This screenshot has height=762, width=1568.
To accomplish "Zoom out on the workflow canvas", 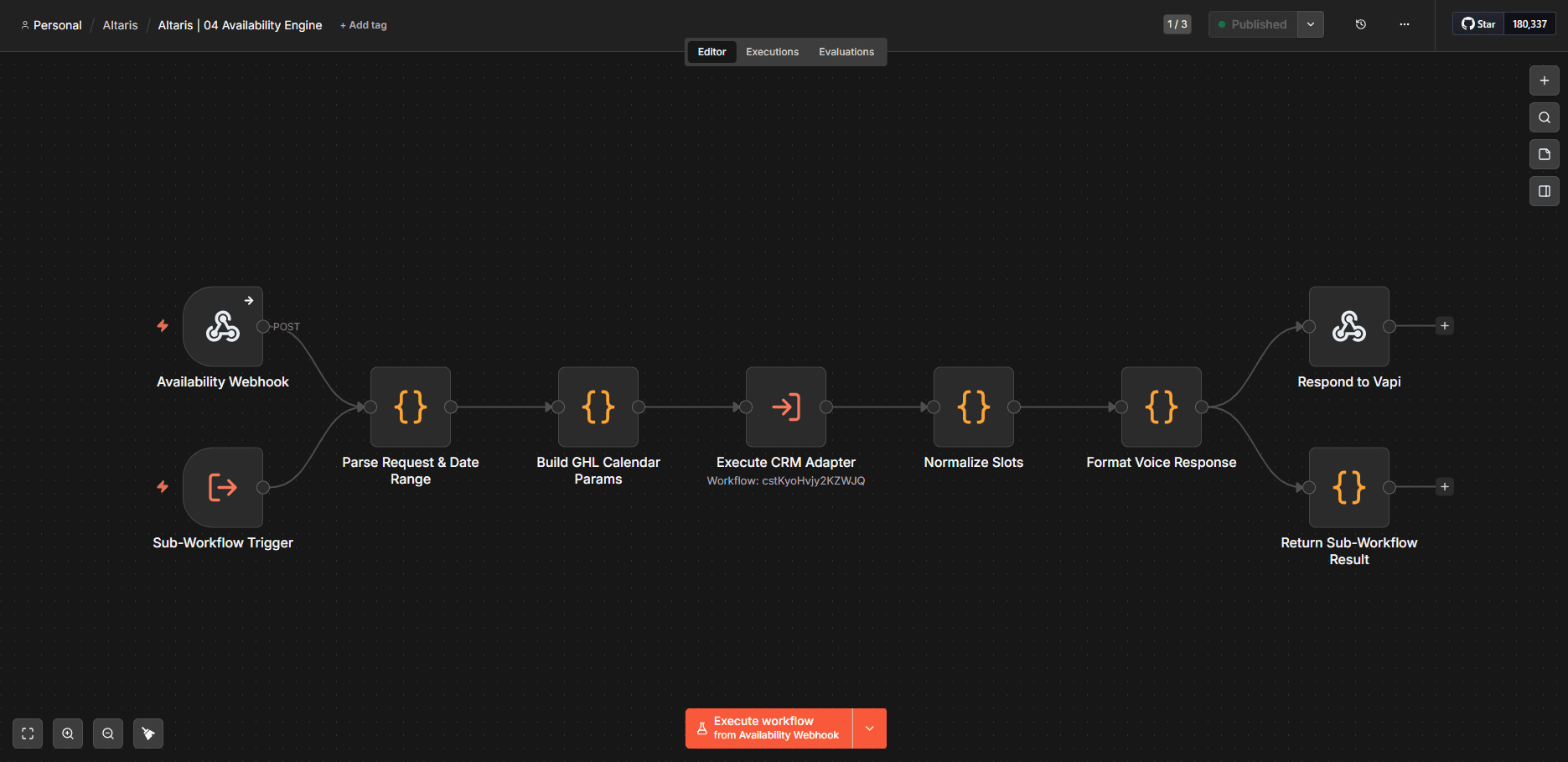I will click(x=107, y=733).
